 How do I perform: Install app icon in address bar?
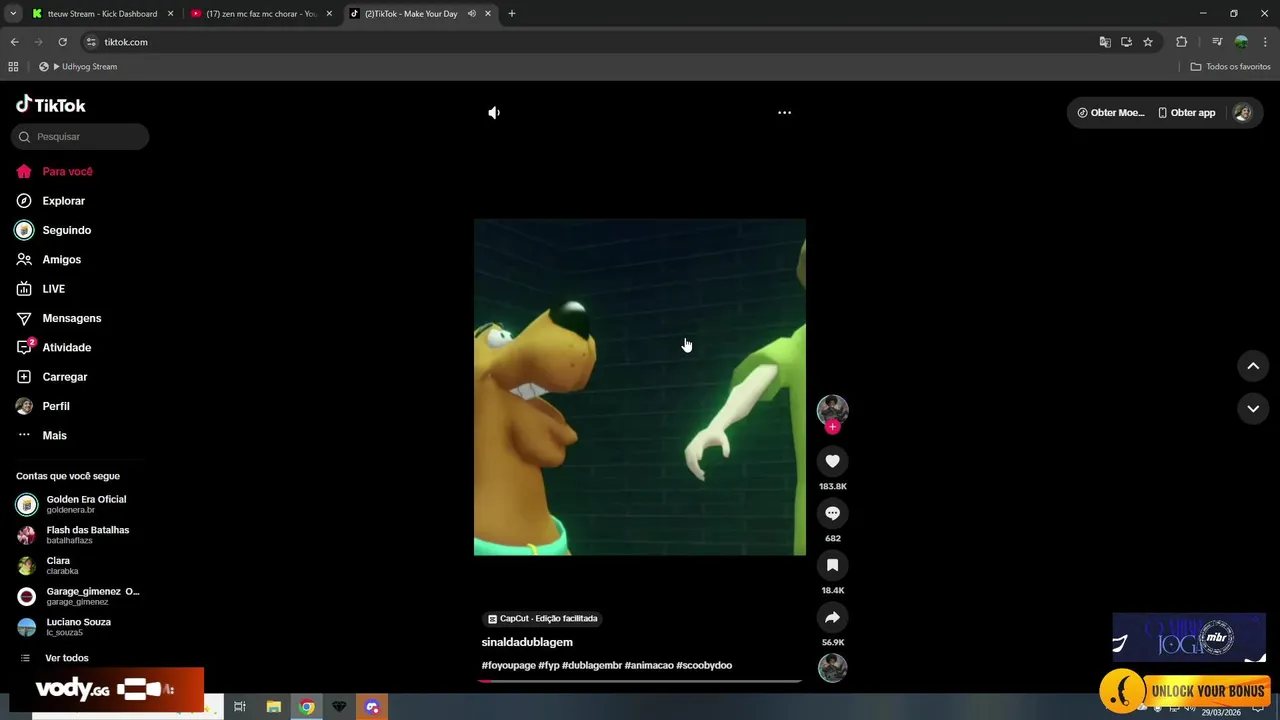tap(1126, 42)
